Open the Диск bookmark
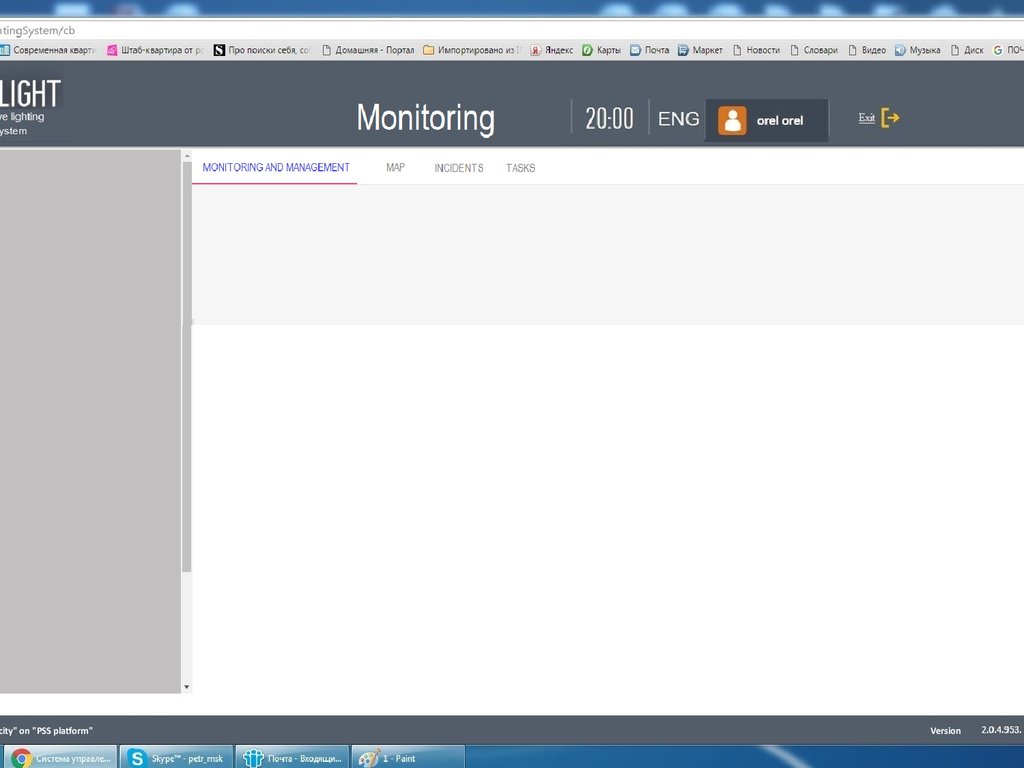Image resolution: width=1024 pixels, height=768 pixels. (x=967, y=50)
